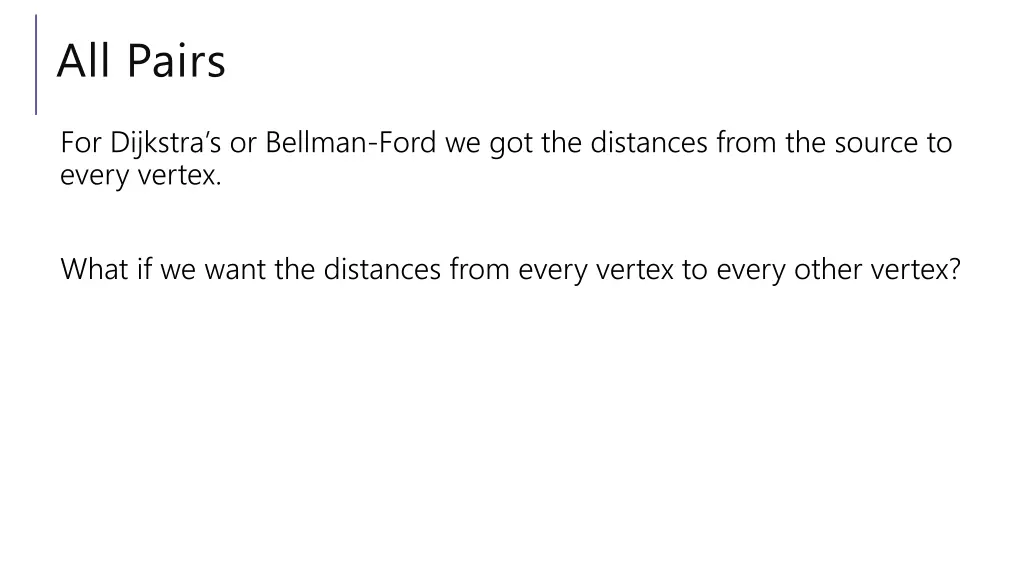Click the word "All" in the title

tap(81, 62)
